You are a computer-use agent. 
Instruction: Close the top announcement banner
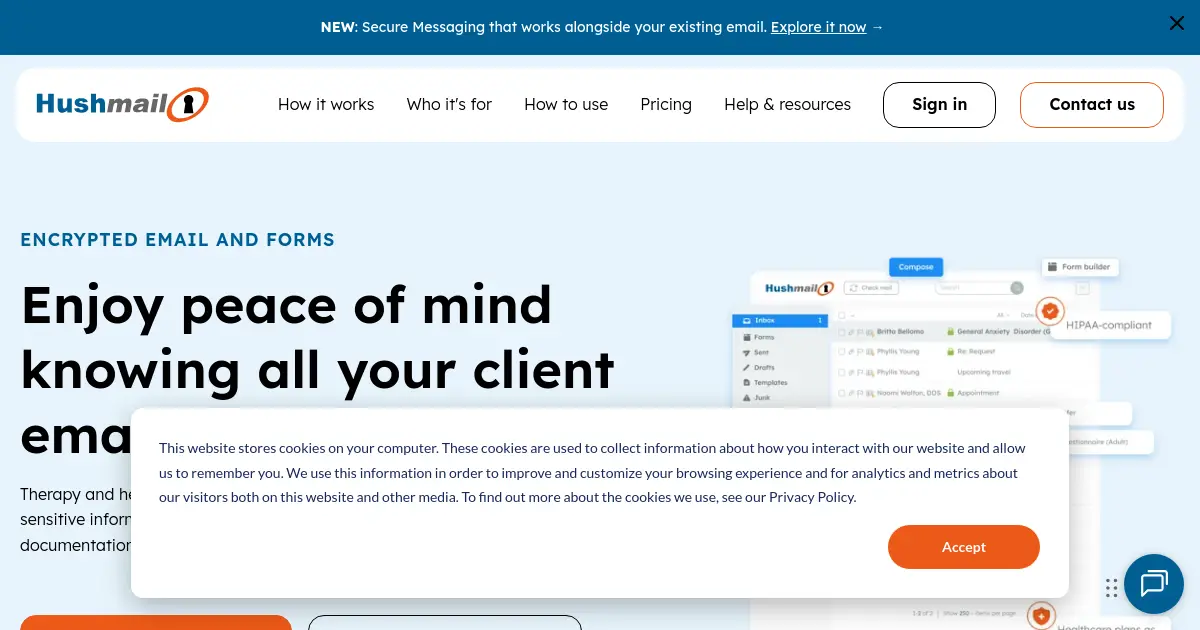tap(1177, 23)
